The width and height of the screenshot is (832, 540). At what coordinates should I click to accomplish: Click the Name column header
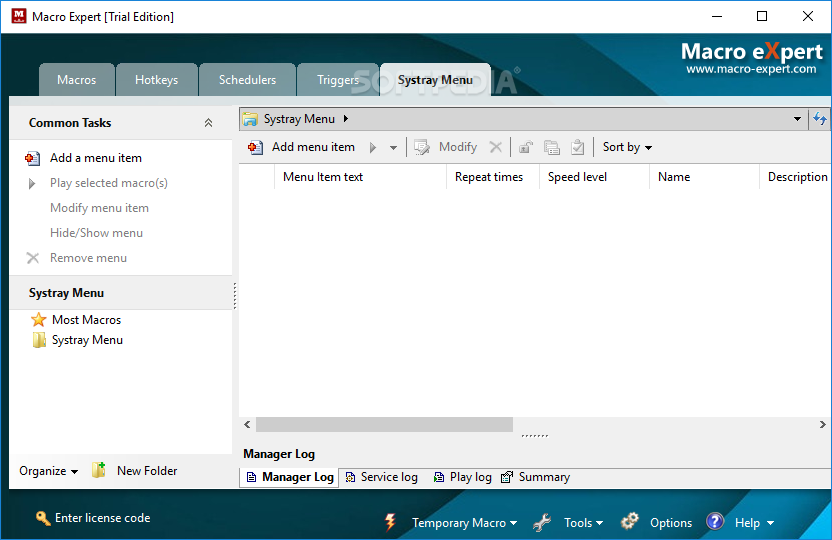pos(705,177)
